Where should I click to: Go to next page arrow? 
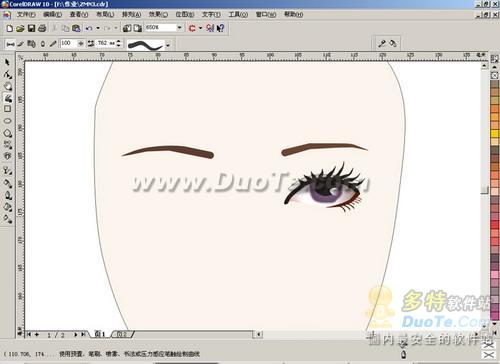click(76, 334)
